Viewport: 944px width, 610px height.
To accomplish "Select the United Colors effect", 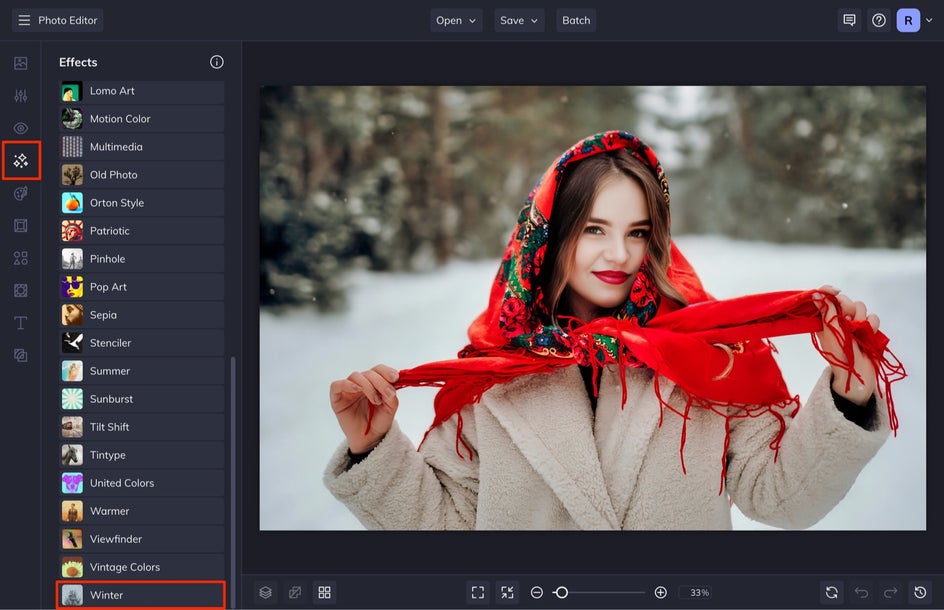I will [142, 483].
